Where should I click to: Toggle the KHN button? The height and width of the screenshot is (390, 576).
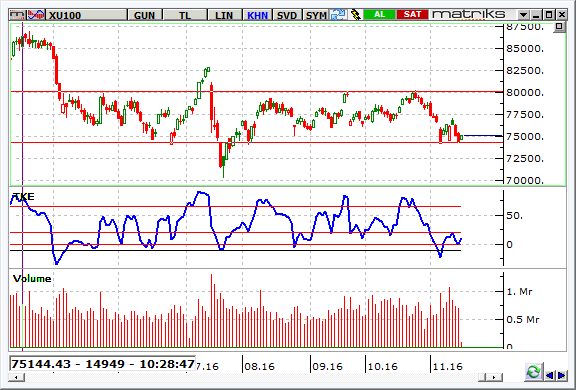tap(257, 15)
